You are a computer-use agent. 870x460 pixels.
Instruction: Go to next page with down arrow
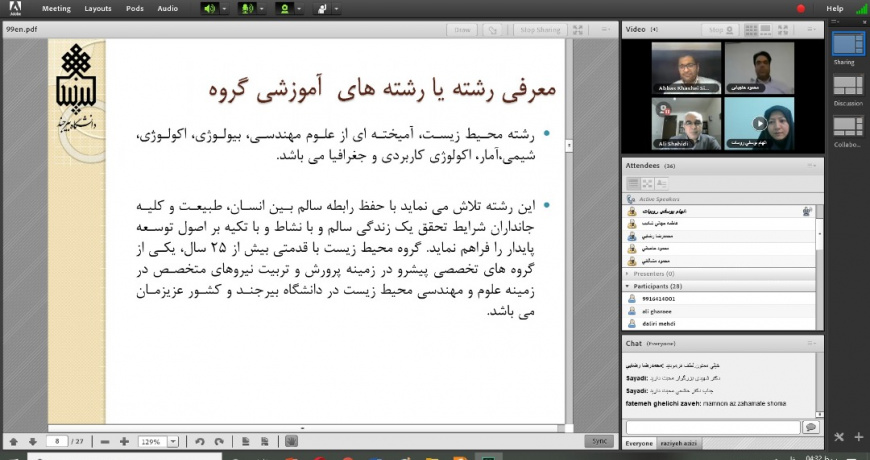click(33, 442)
